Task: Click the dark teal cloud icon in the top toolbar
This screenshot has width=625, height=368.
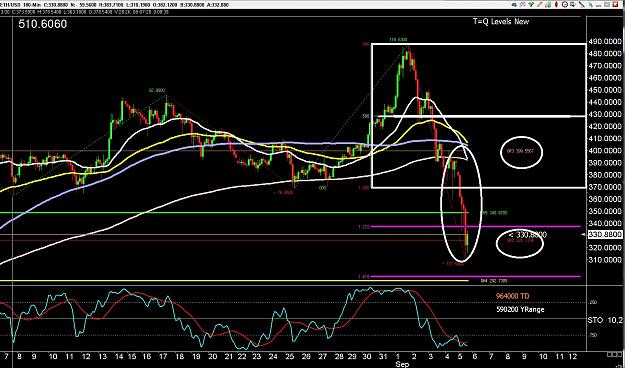Action: 514,5
